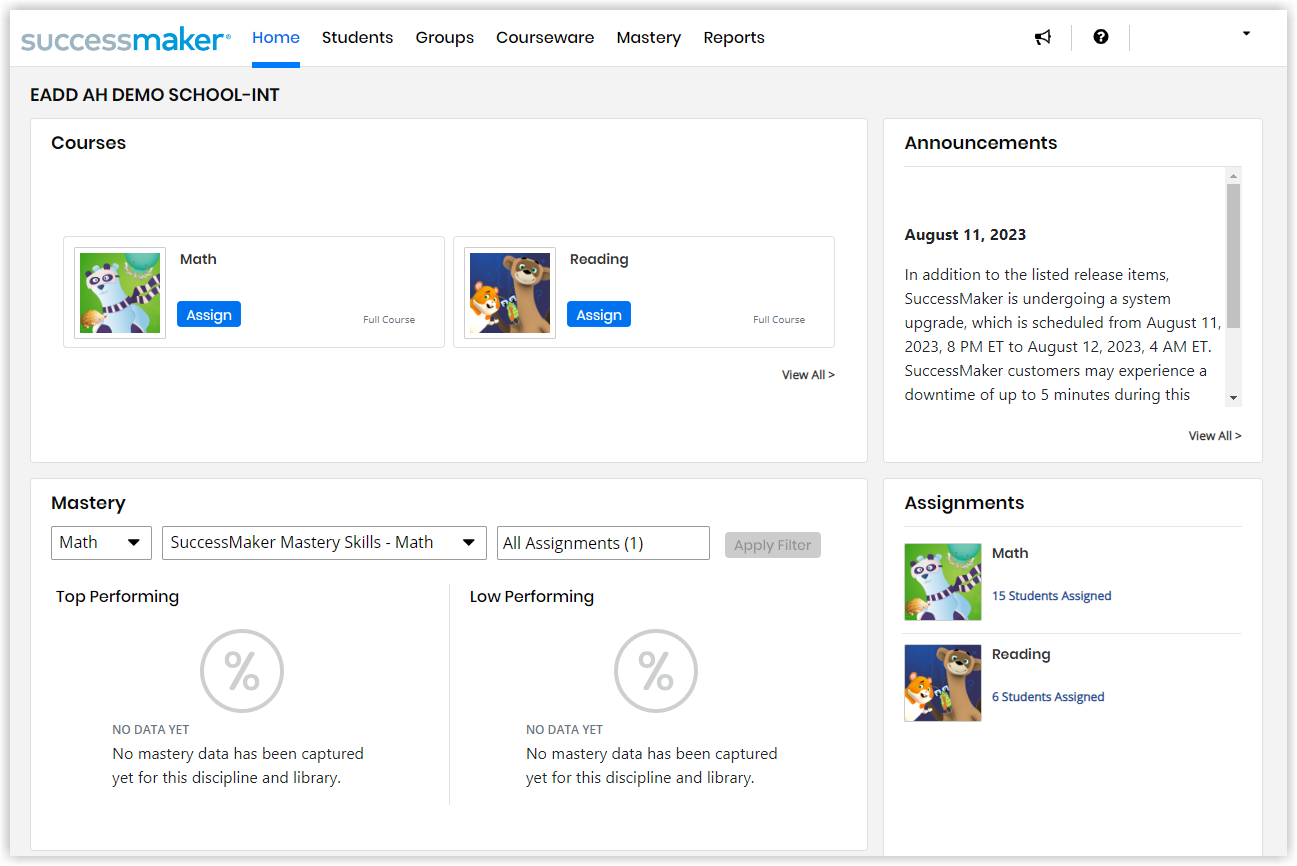This screenshot has width=1297, height=866.
Task: Click the SuccessMaker logo
Action: coord(125,38)
